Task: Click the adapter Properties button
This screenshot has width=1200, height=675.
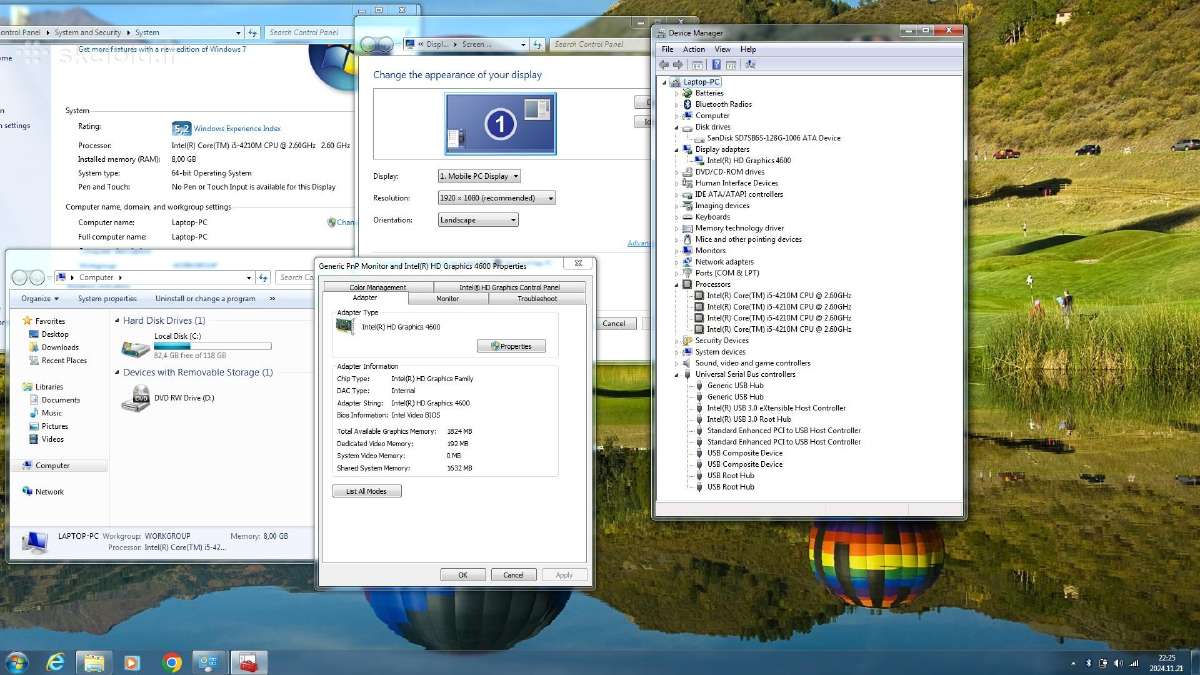Action: pos(511,346)
